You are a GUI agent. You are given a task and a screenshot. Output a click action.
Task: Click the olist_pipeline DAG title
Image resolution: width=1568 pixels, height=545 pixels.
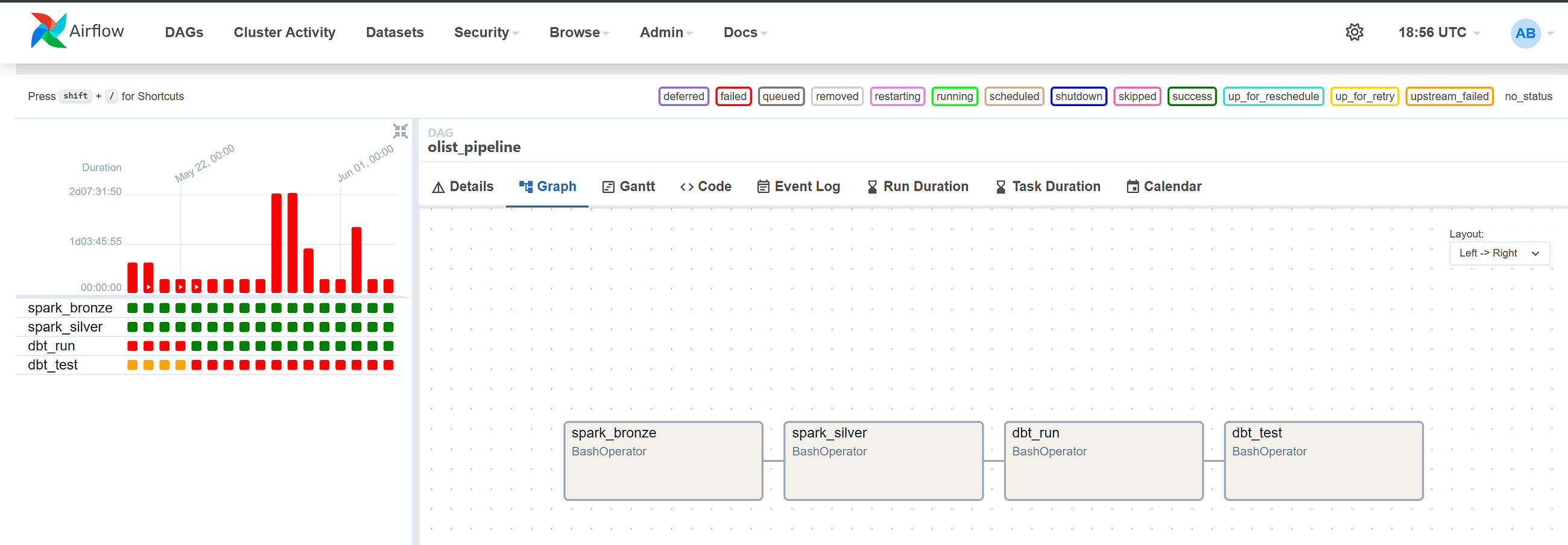474,147
